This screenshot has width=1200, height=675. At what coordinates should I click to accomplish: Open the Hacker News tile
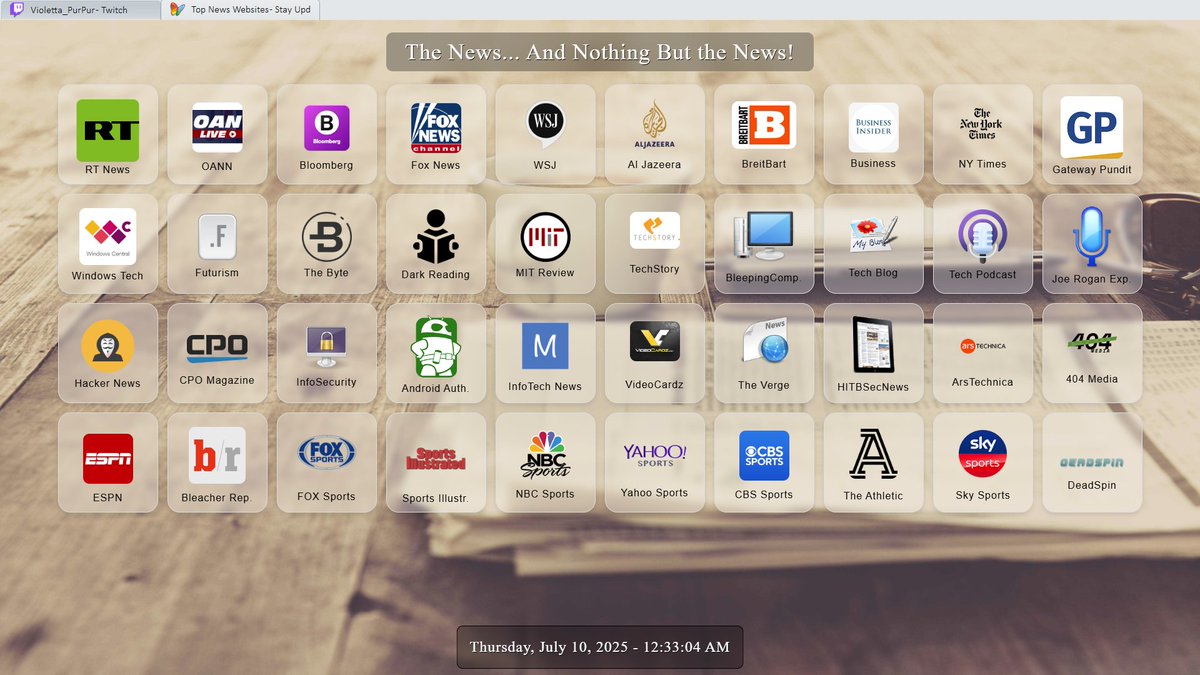108,353
